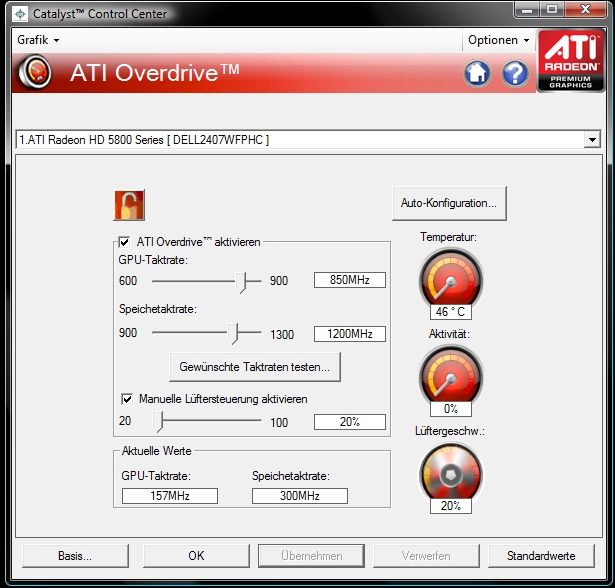The height and width of the screenshot is (588, 615).
Task: Click the Verwerfen button
Action: (x=426, y=556)
